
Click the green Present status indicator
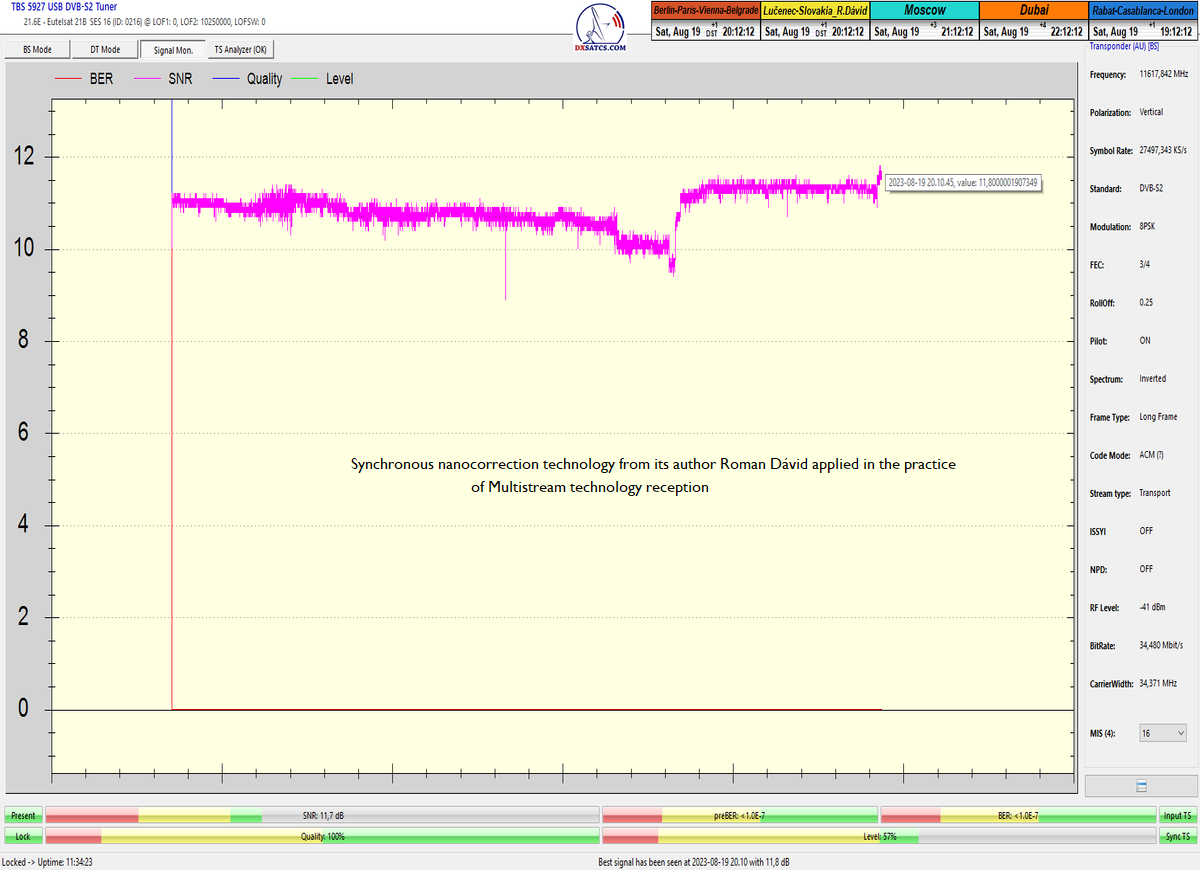pyautogui.click(x=22, y=816)
